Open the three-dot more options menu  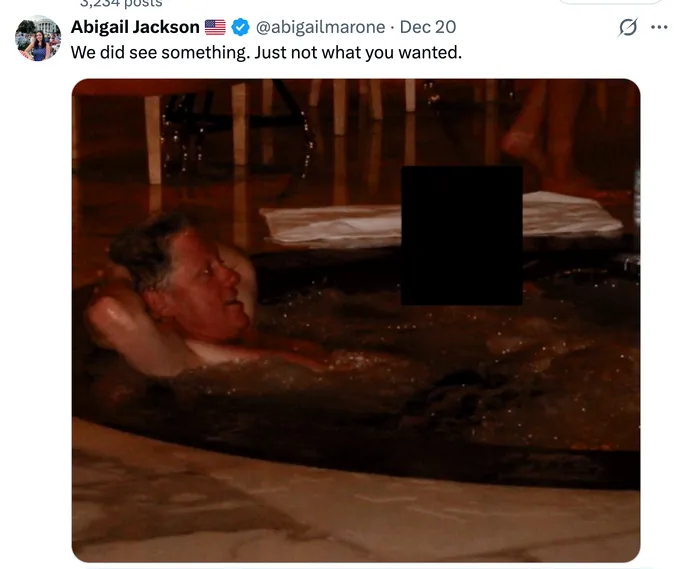pos(659,27)
